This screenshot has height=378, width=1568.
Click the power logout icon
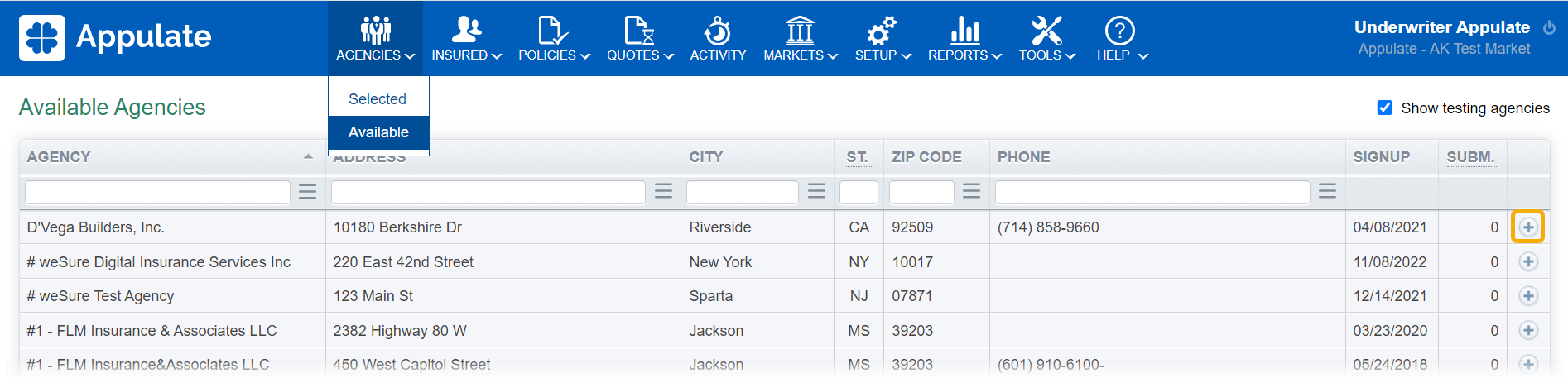(x=1549, y=27)
